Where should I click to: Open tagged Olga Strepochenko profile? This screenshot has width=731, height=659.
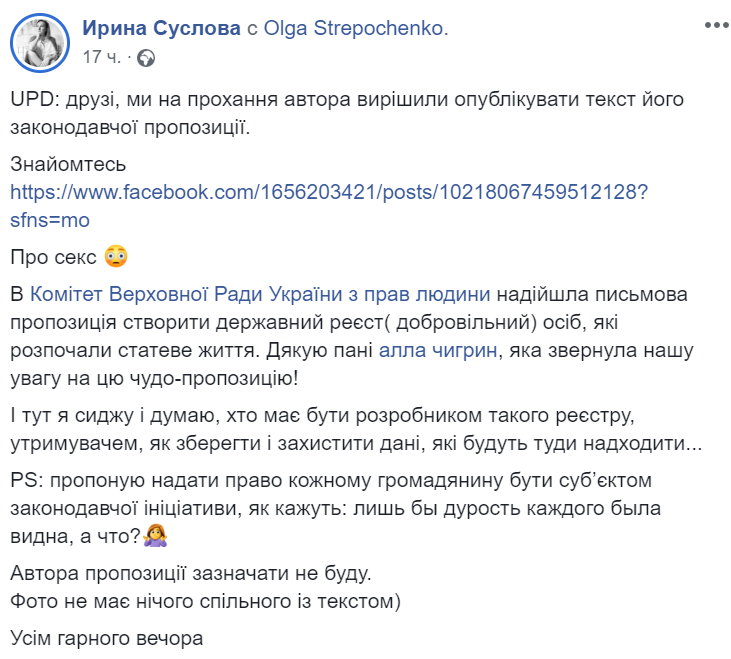pyautogui.click(x=356, y=29)
